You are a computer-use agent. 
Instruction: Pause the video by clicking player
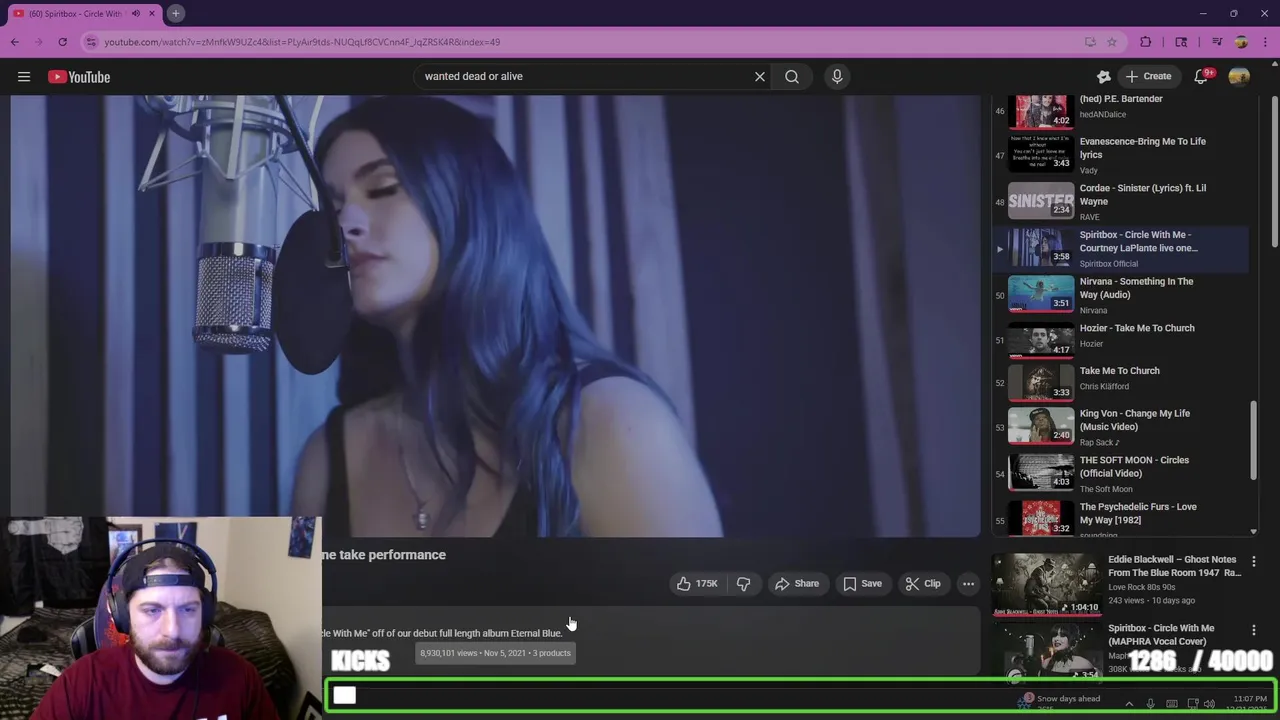pos(495,316)
